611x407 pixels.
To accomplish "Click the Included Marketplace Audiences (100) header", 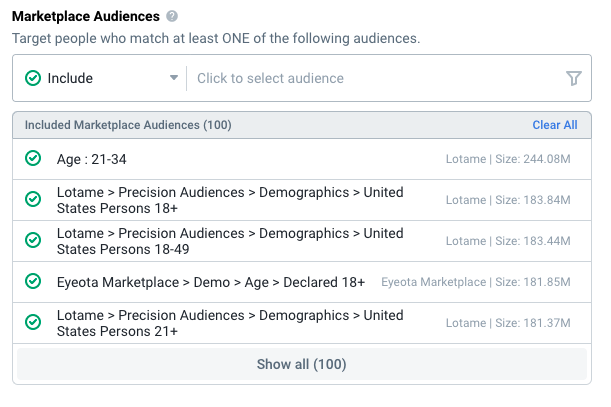I will pos(128,125).
